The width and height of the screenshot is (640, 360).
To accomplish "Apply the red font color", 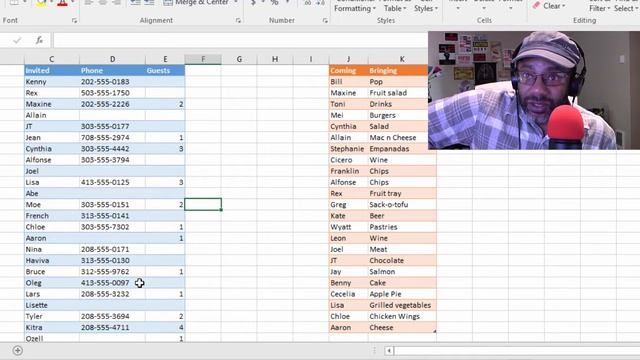I will tap(62, 3).
